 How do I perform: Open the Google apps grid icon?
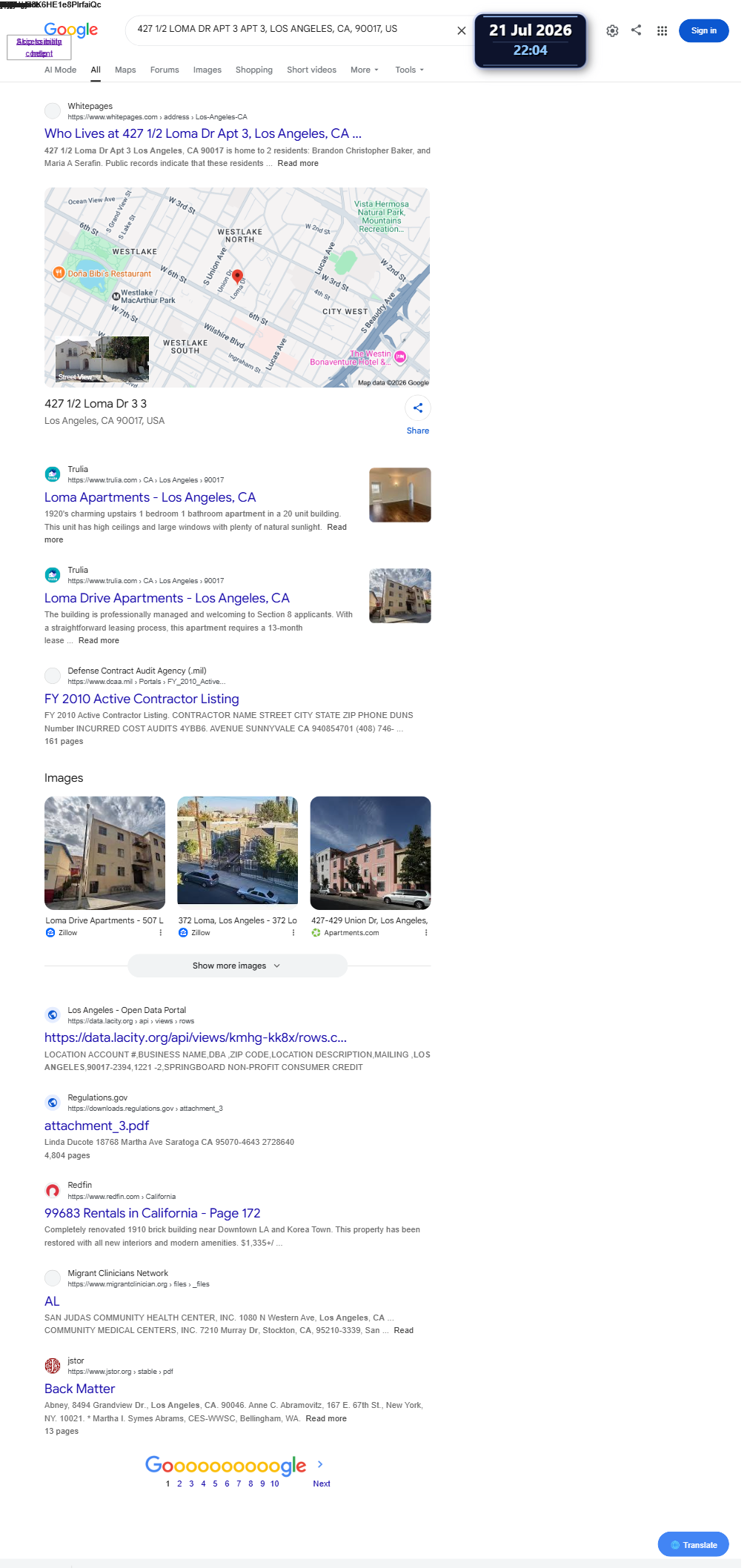(x=662, y=30)
